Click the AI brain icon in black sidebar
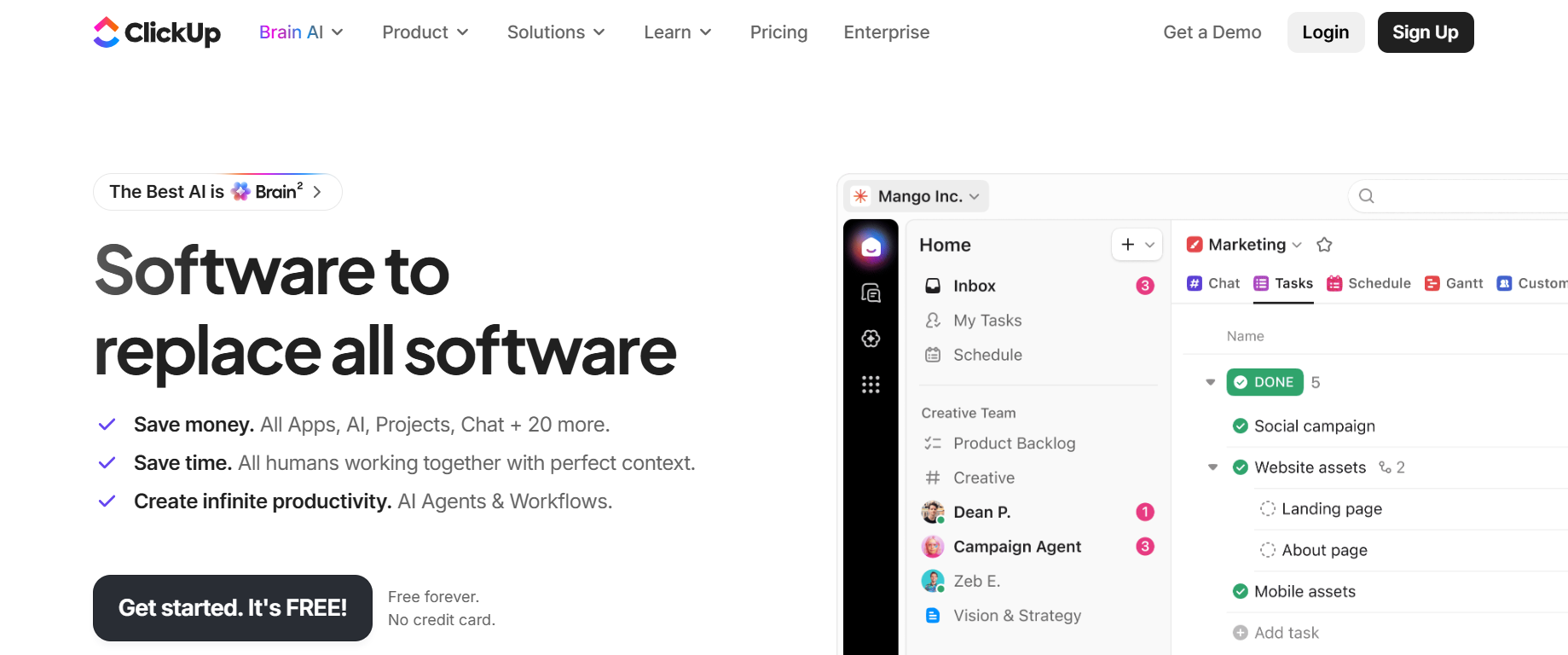This screenshot has height=655, width=1568. click(x=871, y=339)
